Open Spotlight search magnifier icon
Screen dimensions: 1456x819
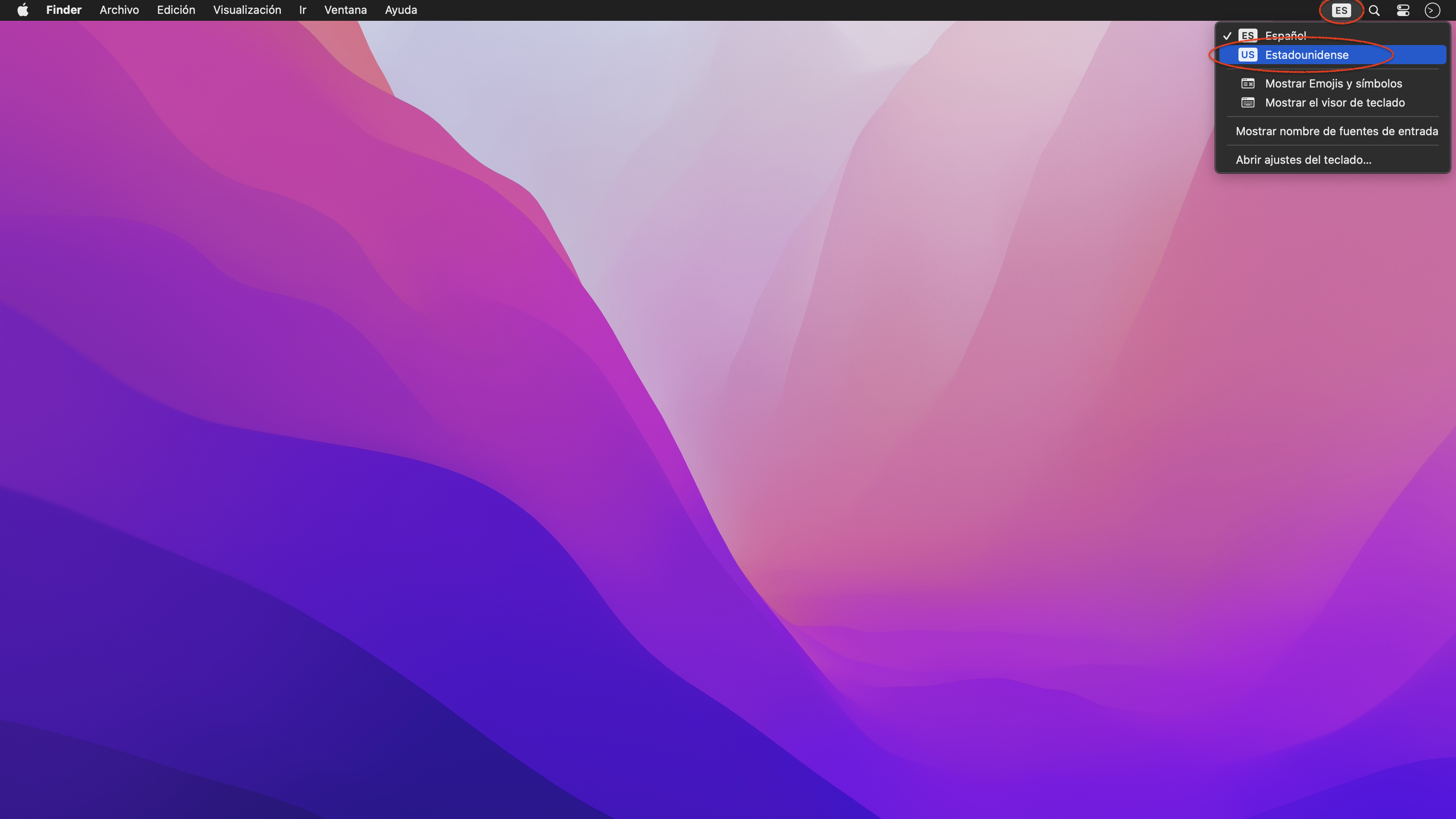click(x=1374, y=10)
